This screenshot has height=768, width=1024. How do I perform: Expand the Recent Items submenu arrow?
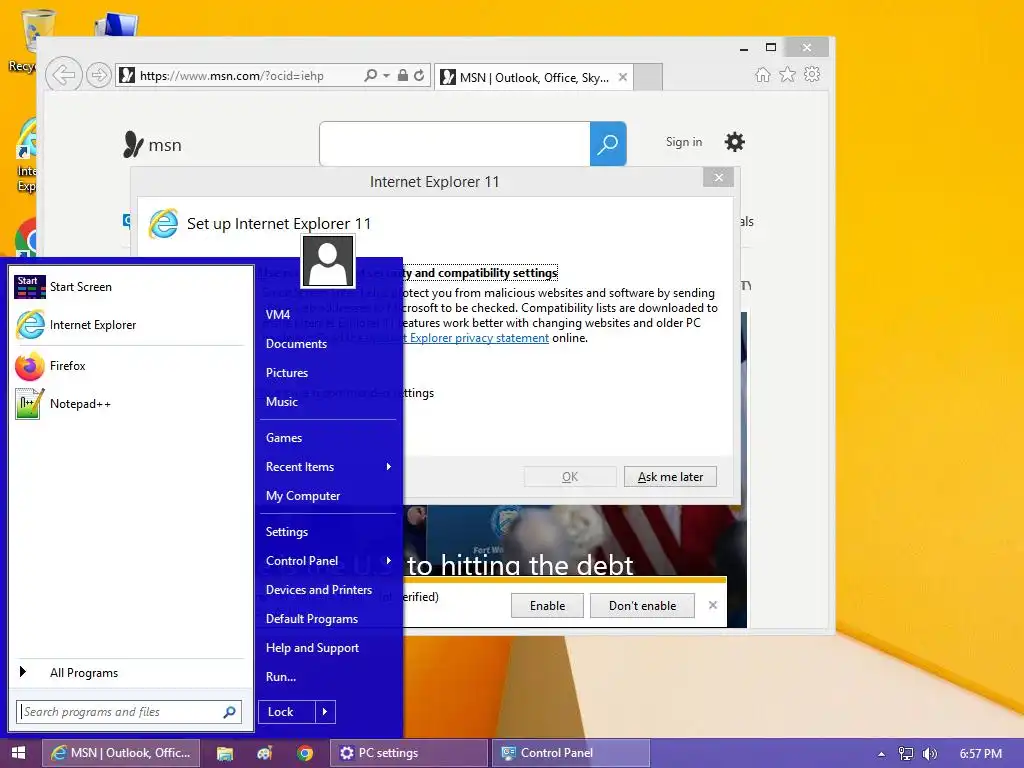(389, 466)
